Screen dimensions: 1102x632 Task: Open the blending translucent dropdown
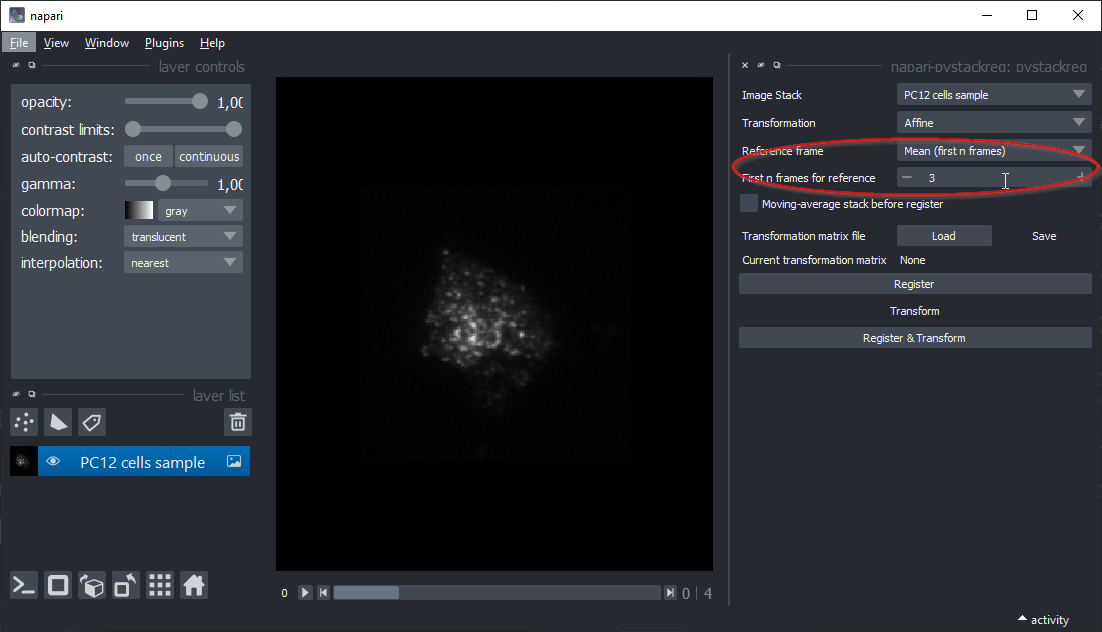tap(185, 237)
